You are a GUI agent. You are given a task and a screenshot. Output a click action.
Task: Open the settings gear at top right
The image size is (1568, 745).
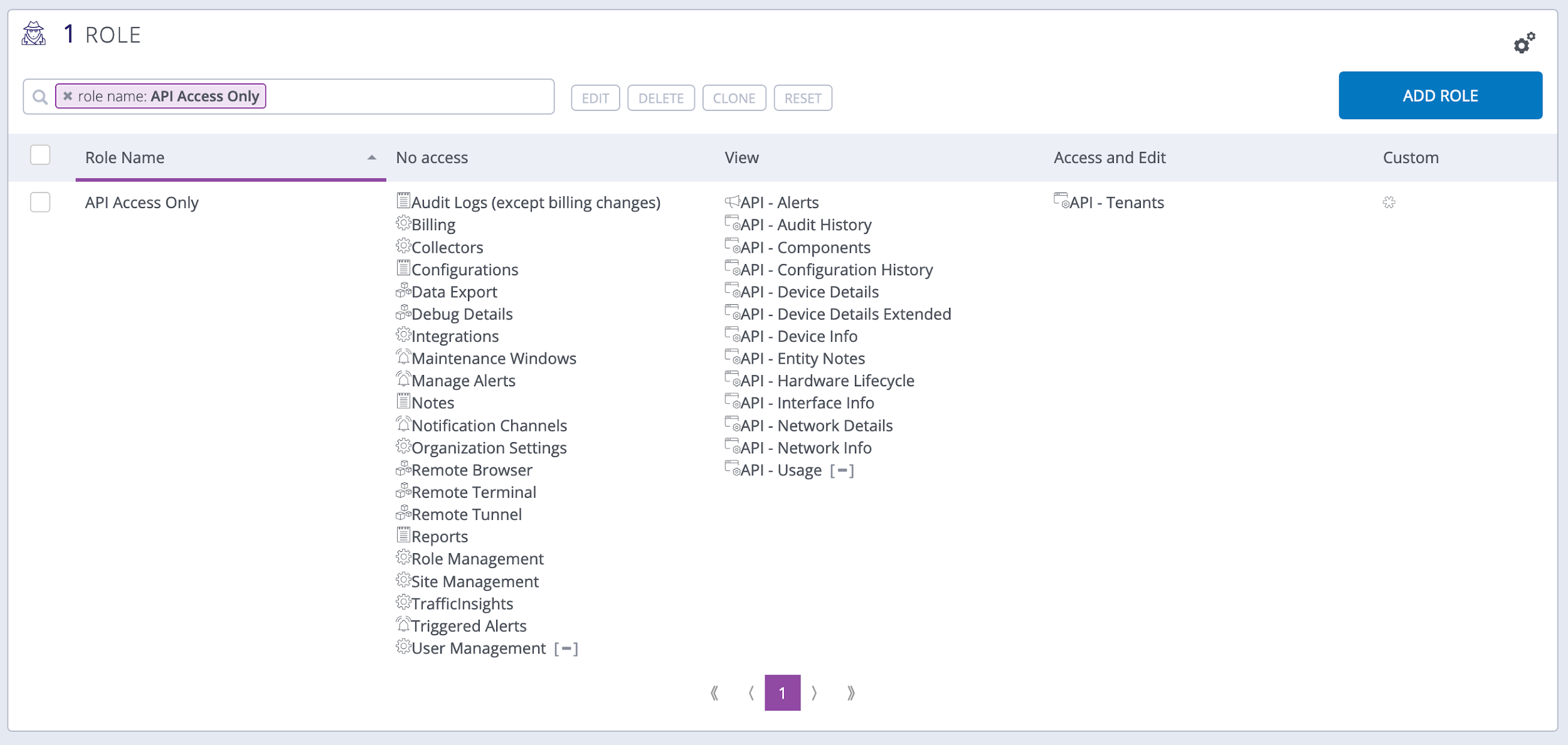(1523, 45)
